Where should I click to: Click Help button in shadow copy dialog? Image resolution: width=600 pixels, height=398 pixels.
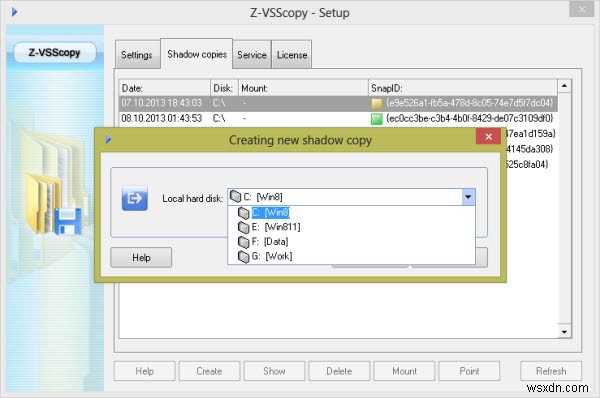point(141,258)
